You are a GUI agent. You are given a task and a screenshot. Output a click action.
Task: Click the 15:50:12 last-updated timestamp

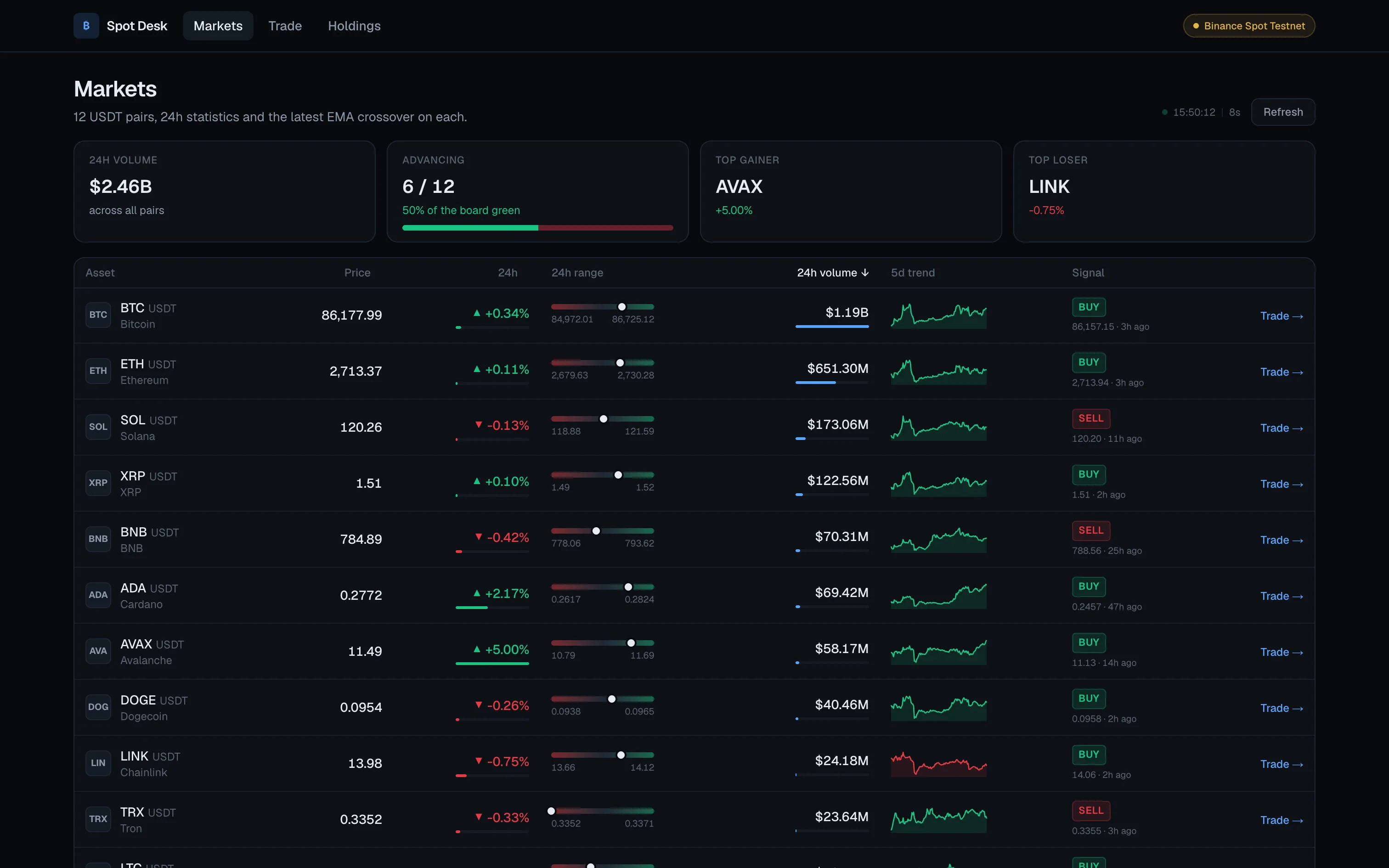click(1194, 113)
